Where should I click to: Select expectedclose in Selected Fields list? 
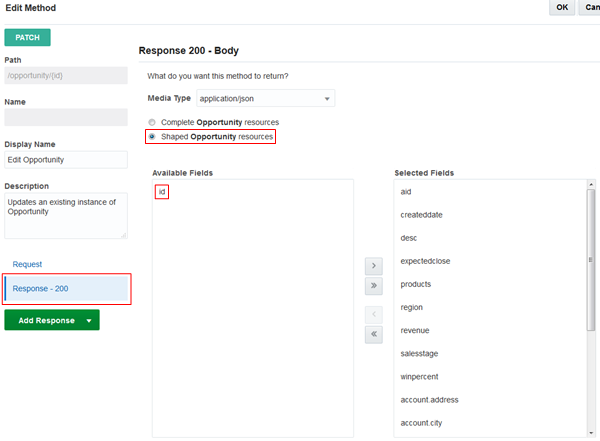(x=424, y=261)
